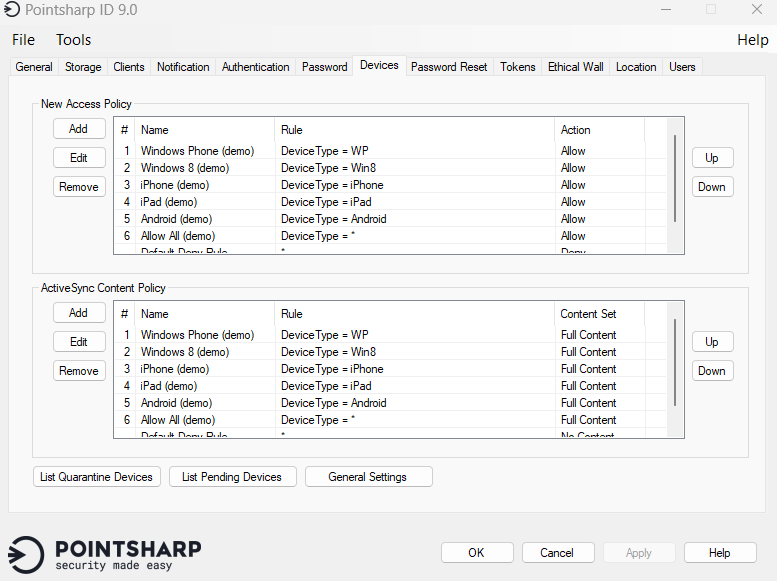This screenshot has height=581, width=777.
Task: Open the File menu
Action: click(x=23, y=40)
